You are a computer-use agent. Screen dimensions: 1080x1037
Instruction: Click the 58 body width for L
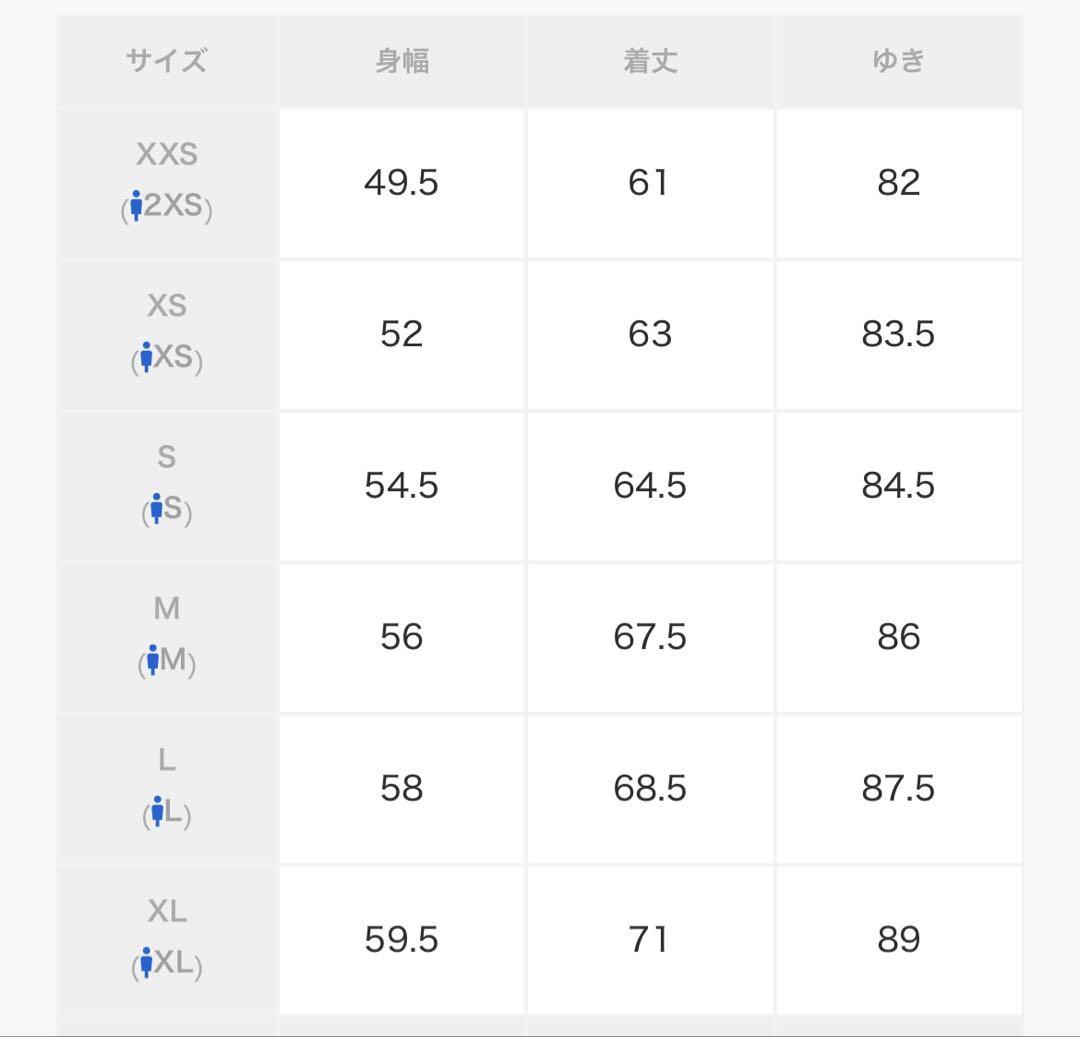pos(402,789)
